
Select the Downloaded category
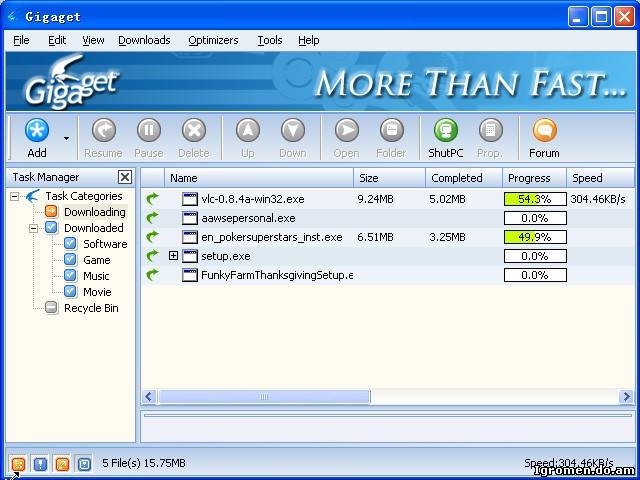(x=93, y=228)
